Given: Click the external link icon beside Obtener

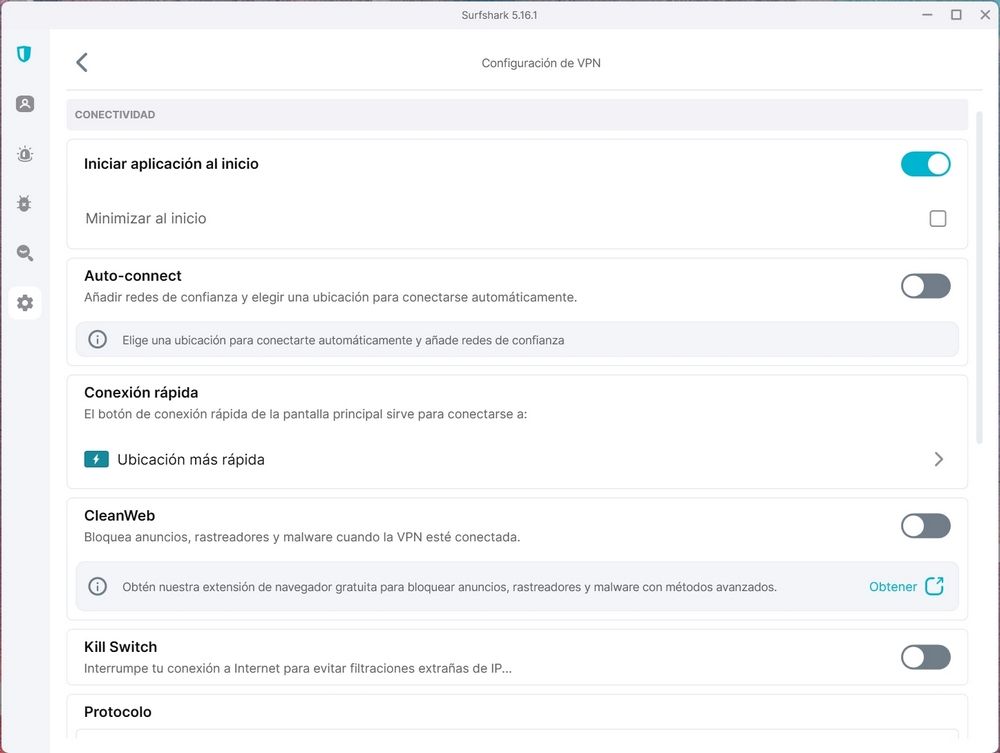Looking at the screenshot, I should pos(934,586).
